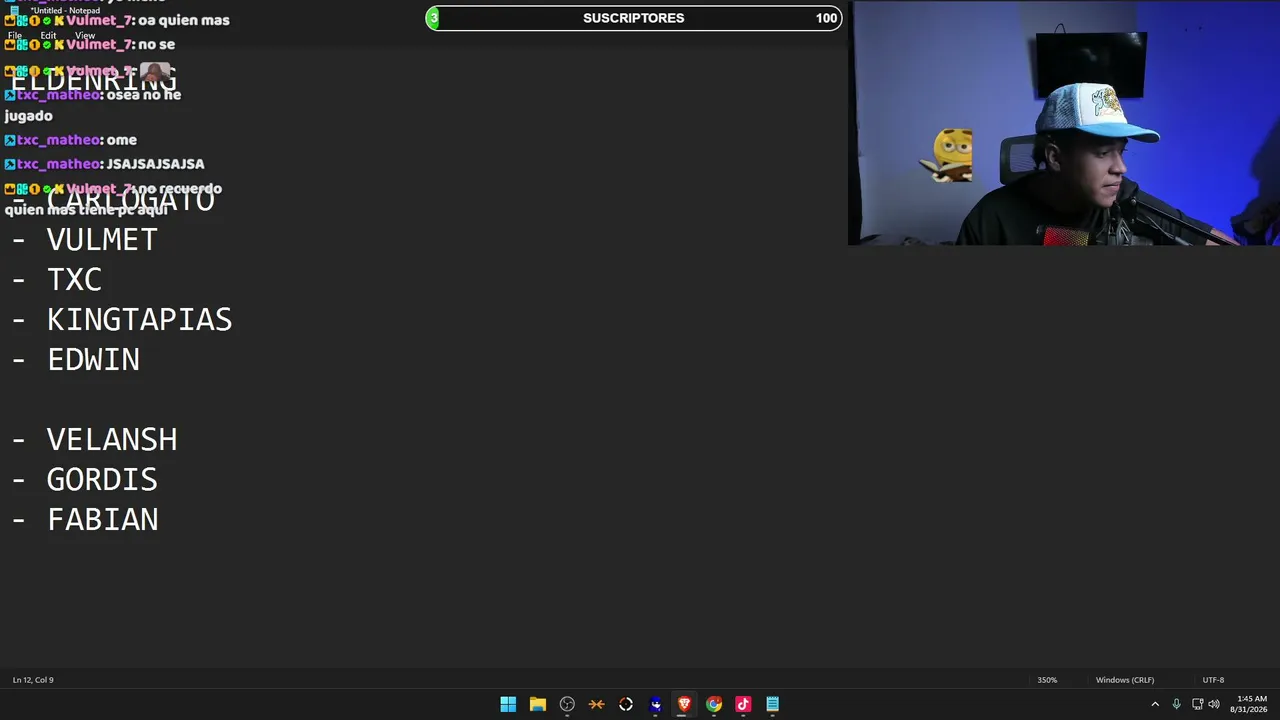Viewport: 1280px width, 720px height.
Task: Place cursor on the GORDIS line
Action: [x=102, y=480]
